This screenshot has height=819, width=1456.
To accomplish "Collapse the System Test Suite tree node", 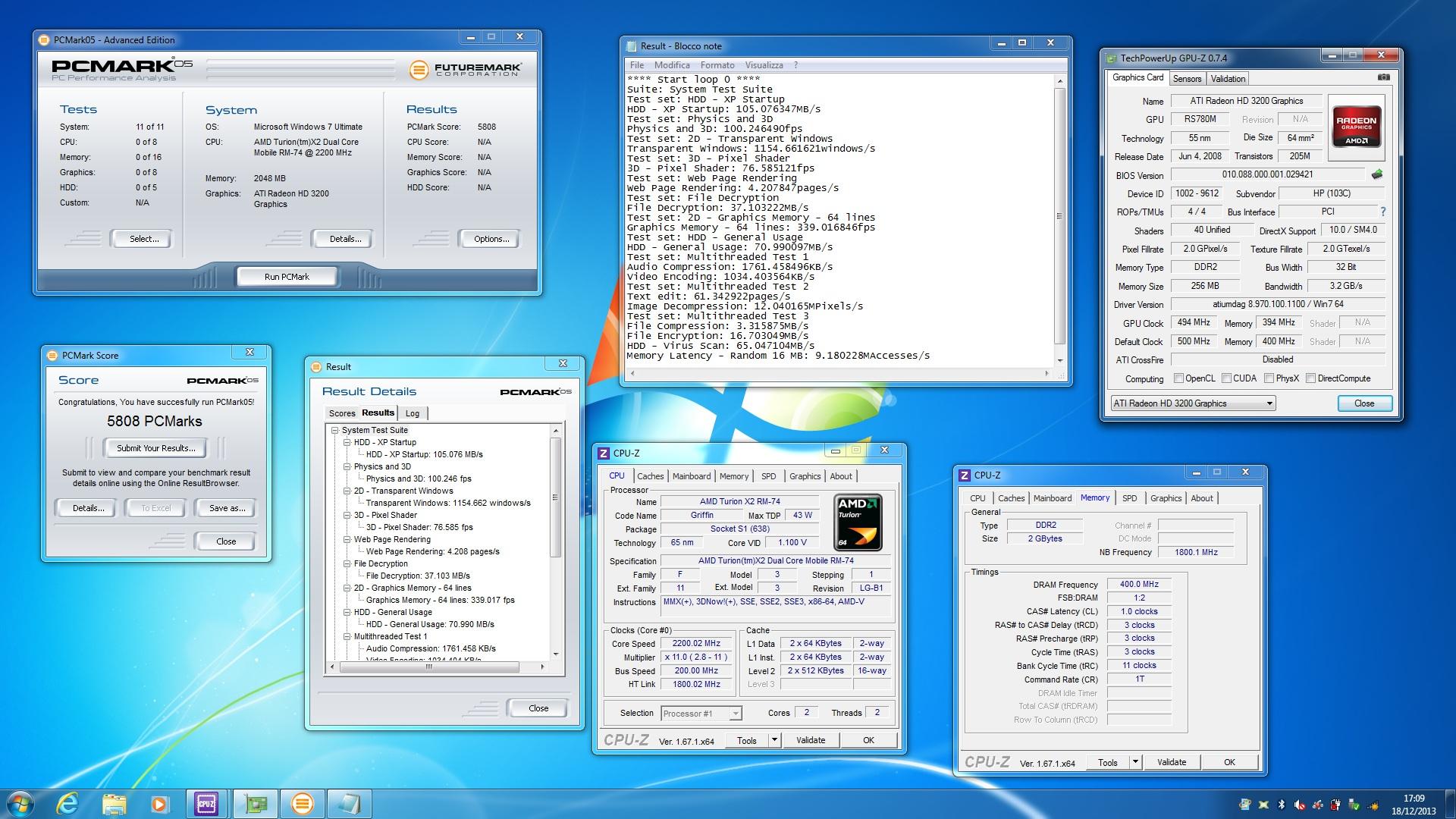I will click(334, 430).
